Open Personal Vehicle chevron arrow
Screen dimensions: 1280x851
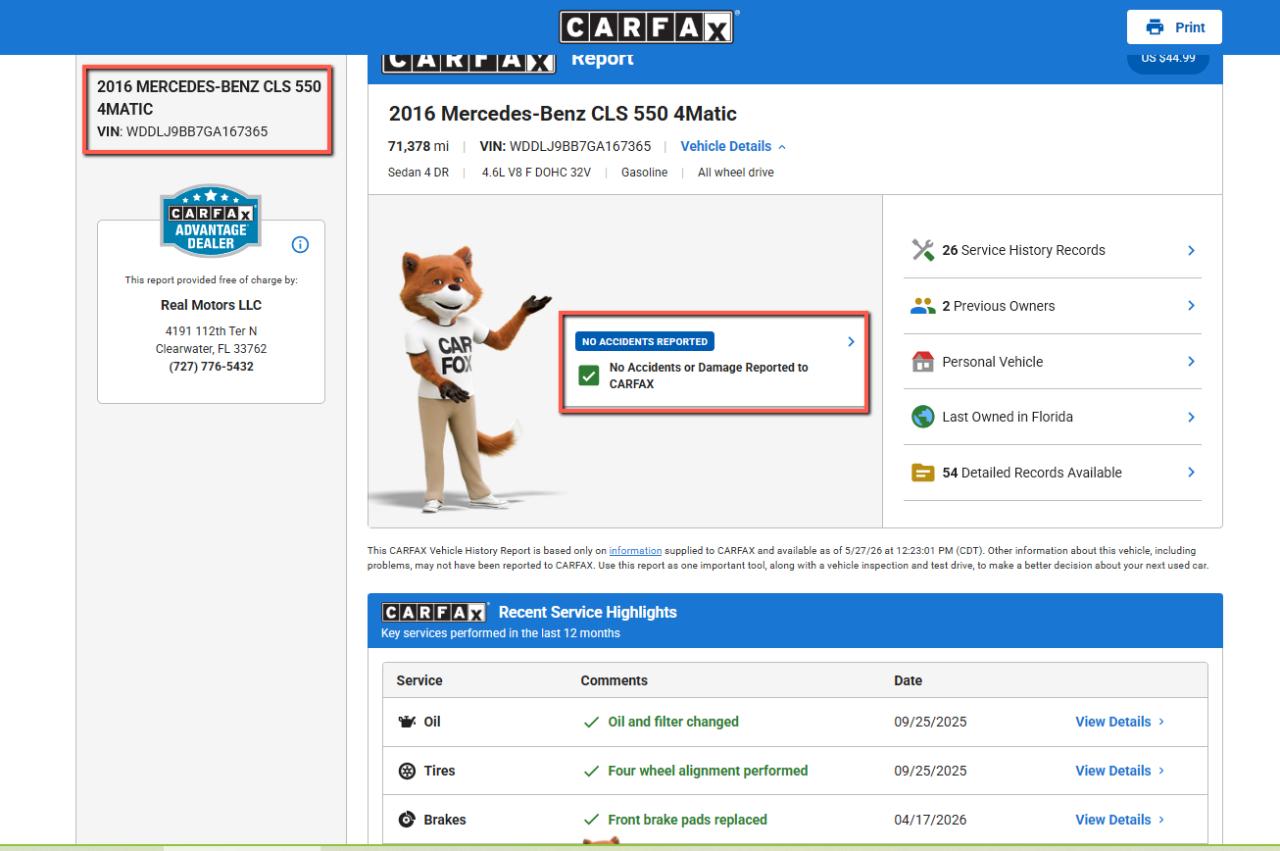[1191, 362]
